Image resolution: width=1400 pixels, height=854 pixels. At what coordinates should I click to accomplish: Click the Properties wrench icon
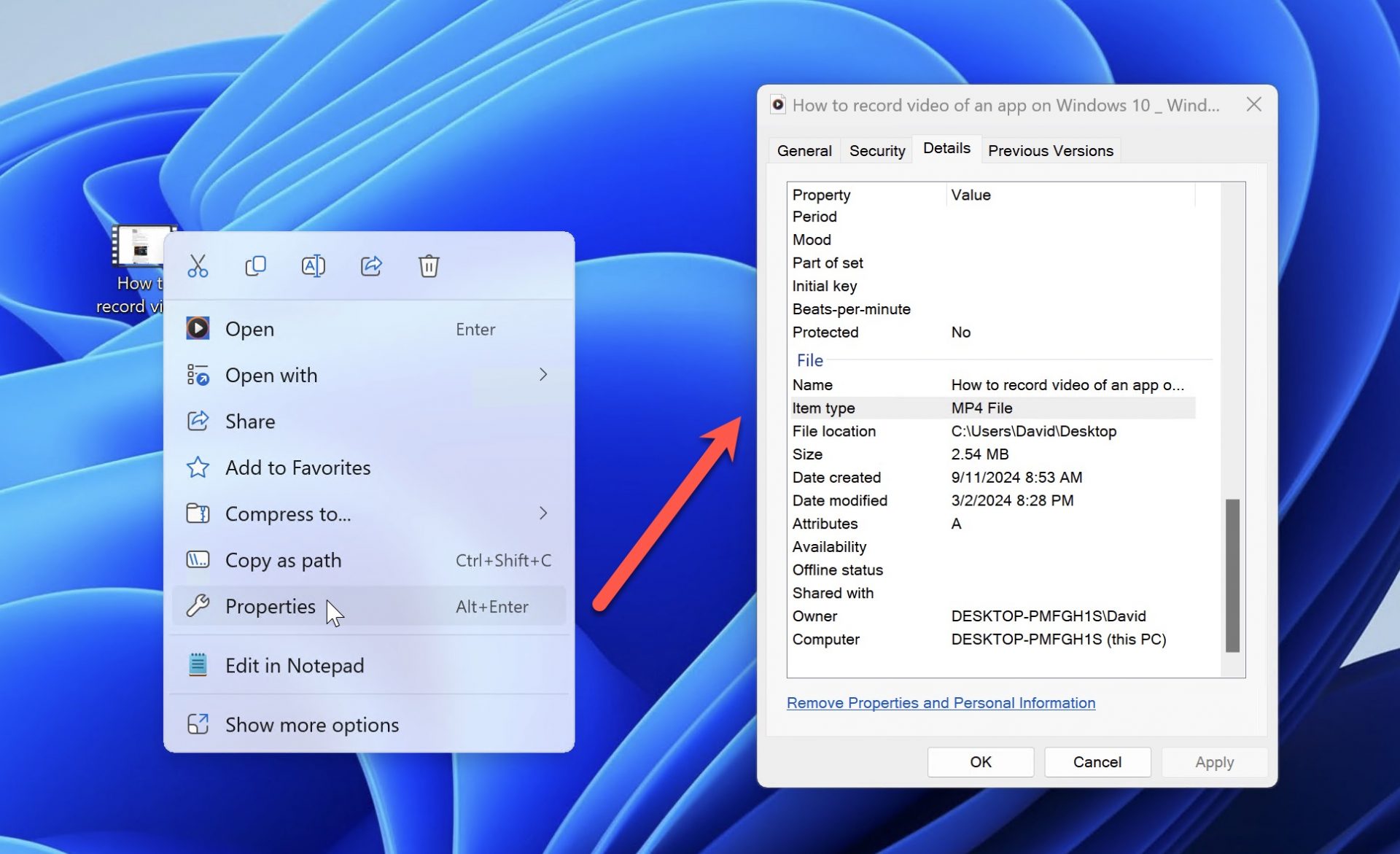[198, 606]
